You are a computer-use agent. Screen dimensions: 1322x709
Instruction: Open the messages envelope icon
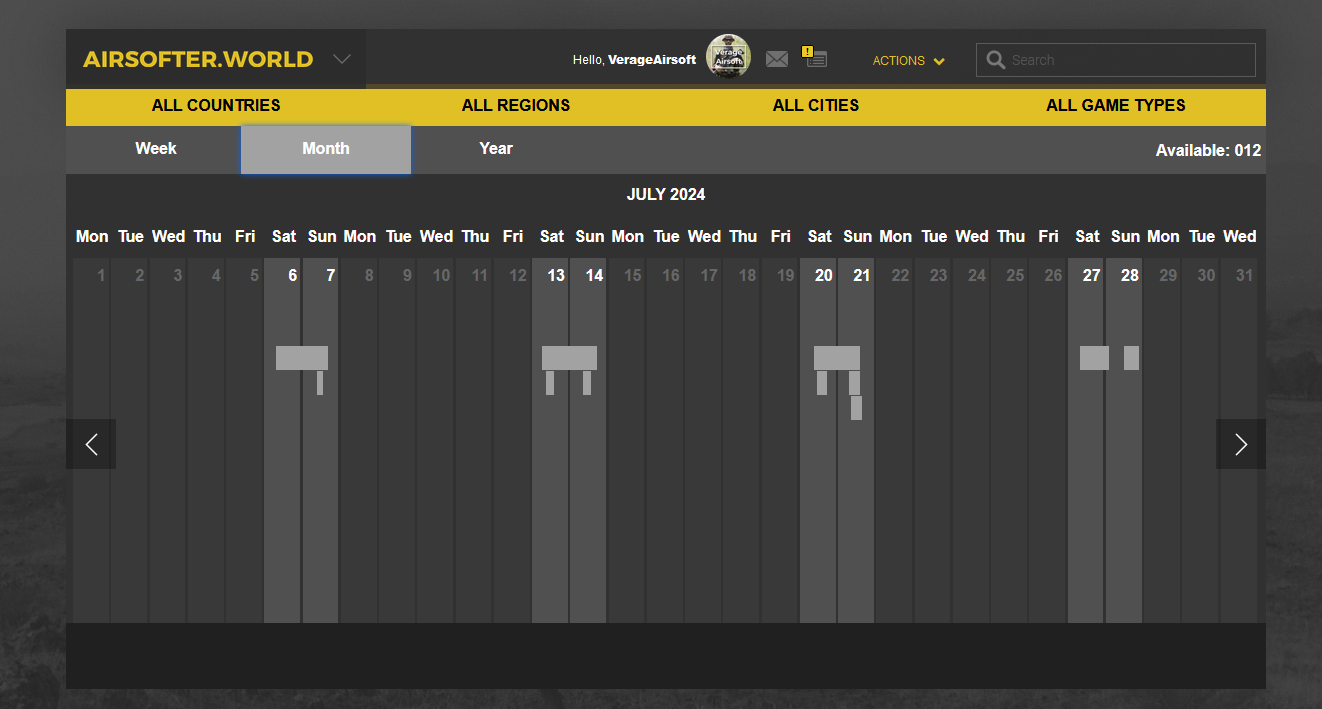coord(777,60)
